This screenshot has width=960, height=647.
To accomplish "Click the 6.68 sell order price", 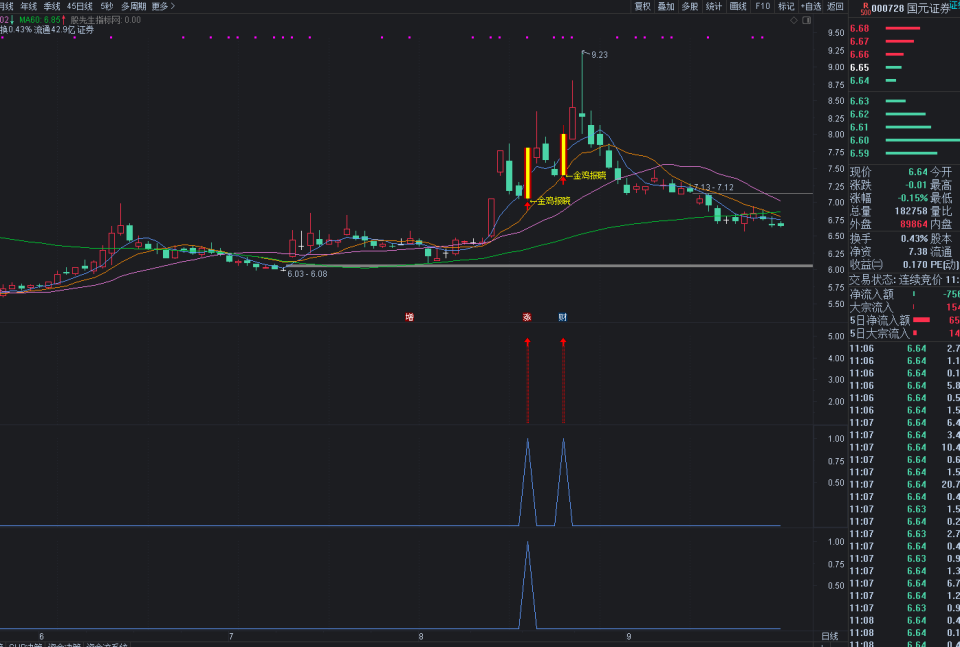I will 860,28.
